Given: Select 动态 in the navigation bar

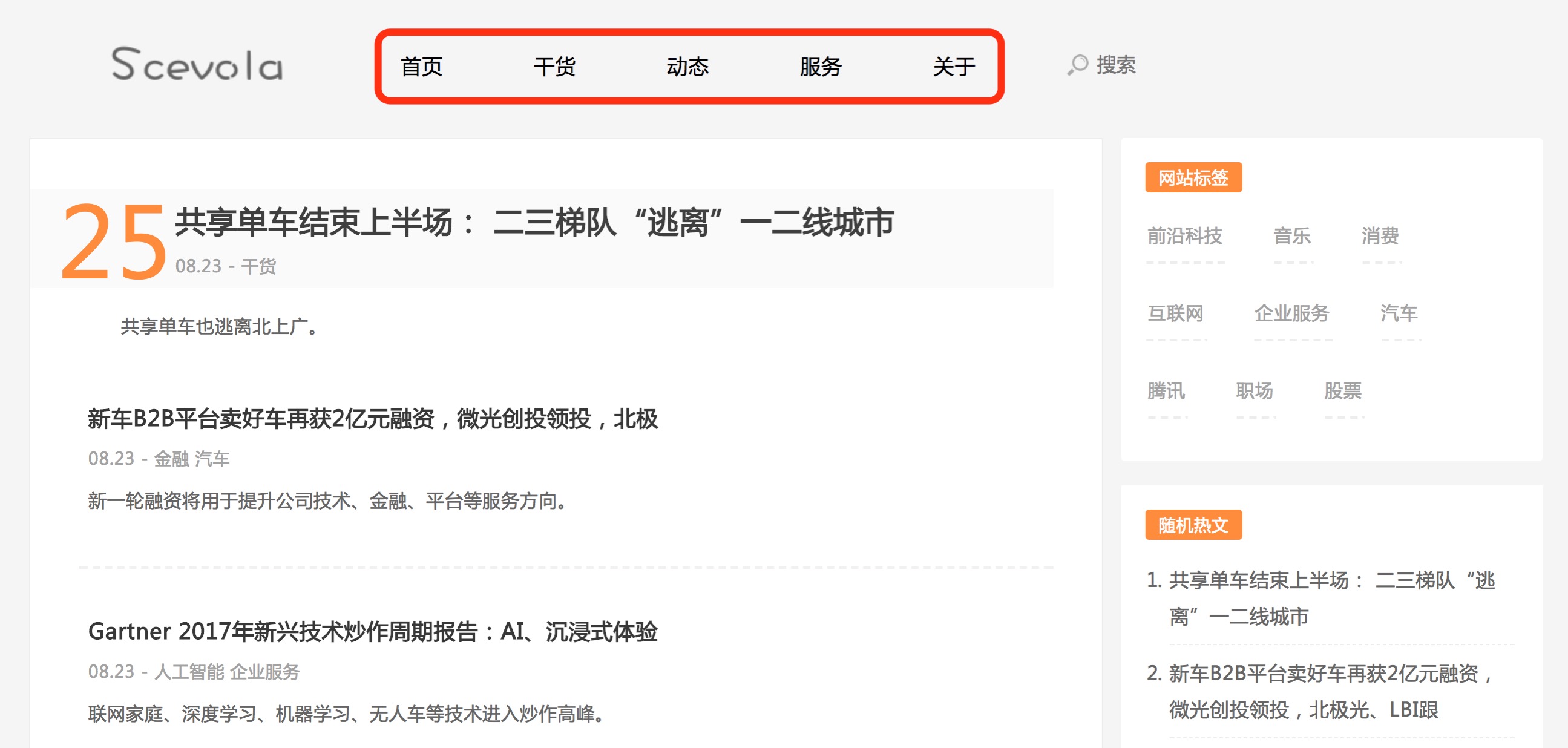Looking at the screenshot, I should [x=687, y=67].
